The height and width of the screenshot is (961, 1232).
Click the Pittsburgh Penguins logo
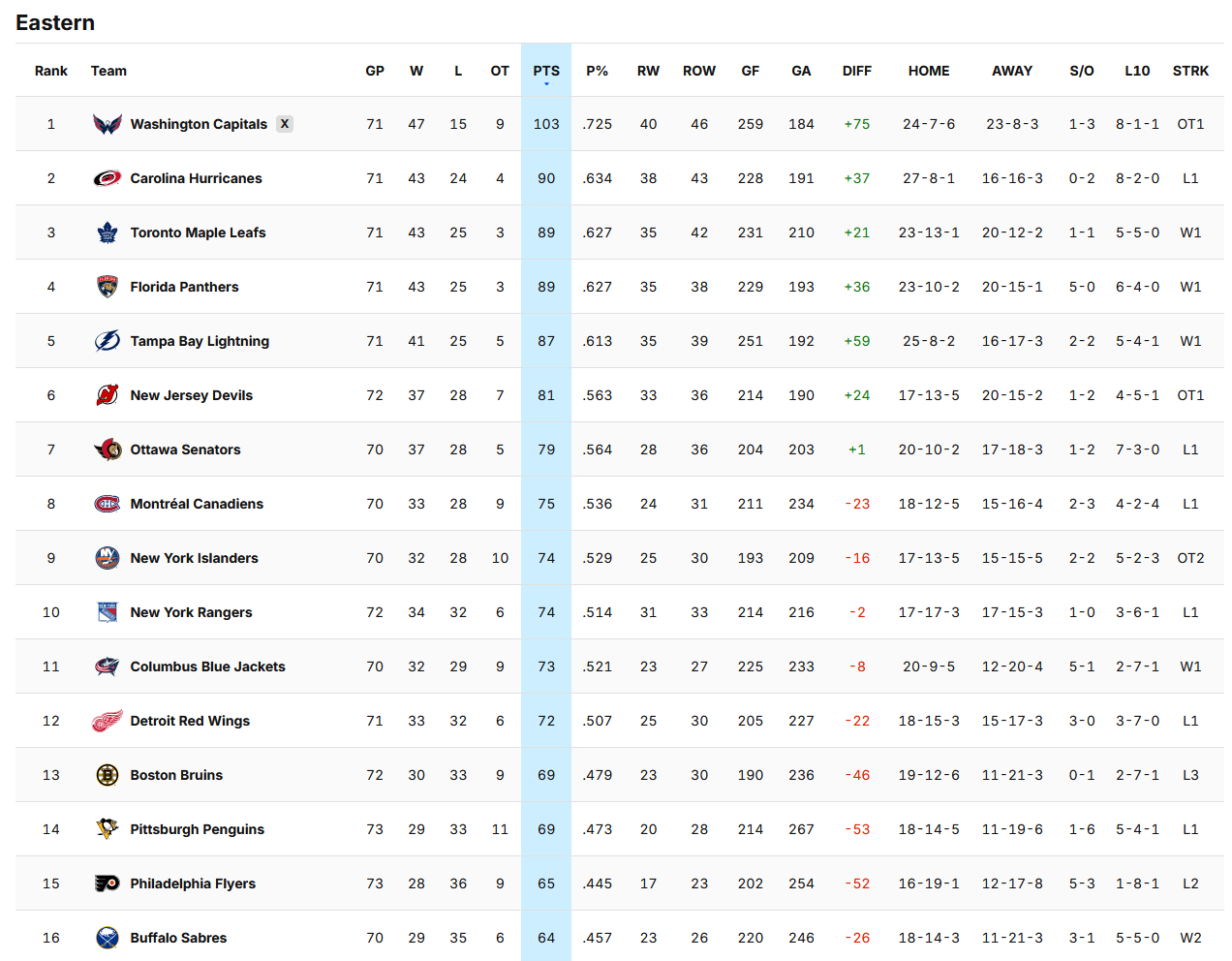[108, 829]
